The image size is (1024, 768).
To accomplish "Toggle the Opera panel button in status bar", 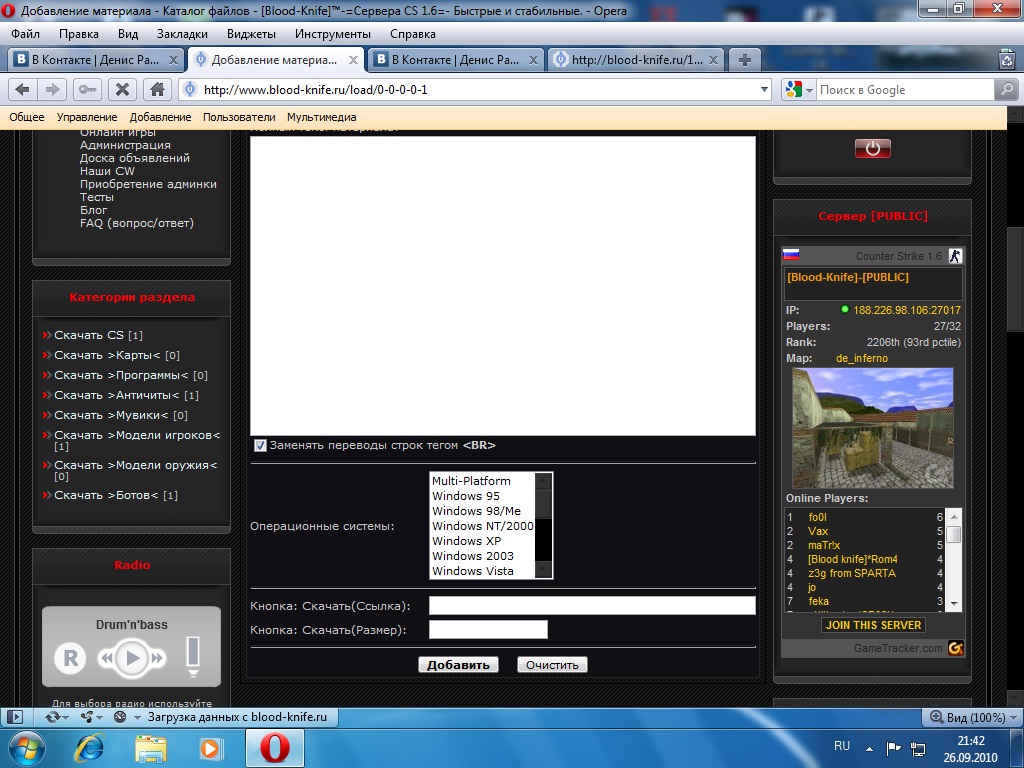I will [x=14, y=717].
